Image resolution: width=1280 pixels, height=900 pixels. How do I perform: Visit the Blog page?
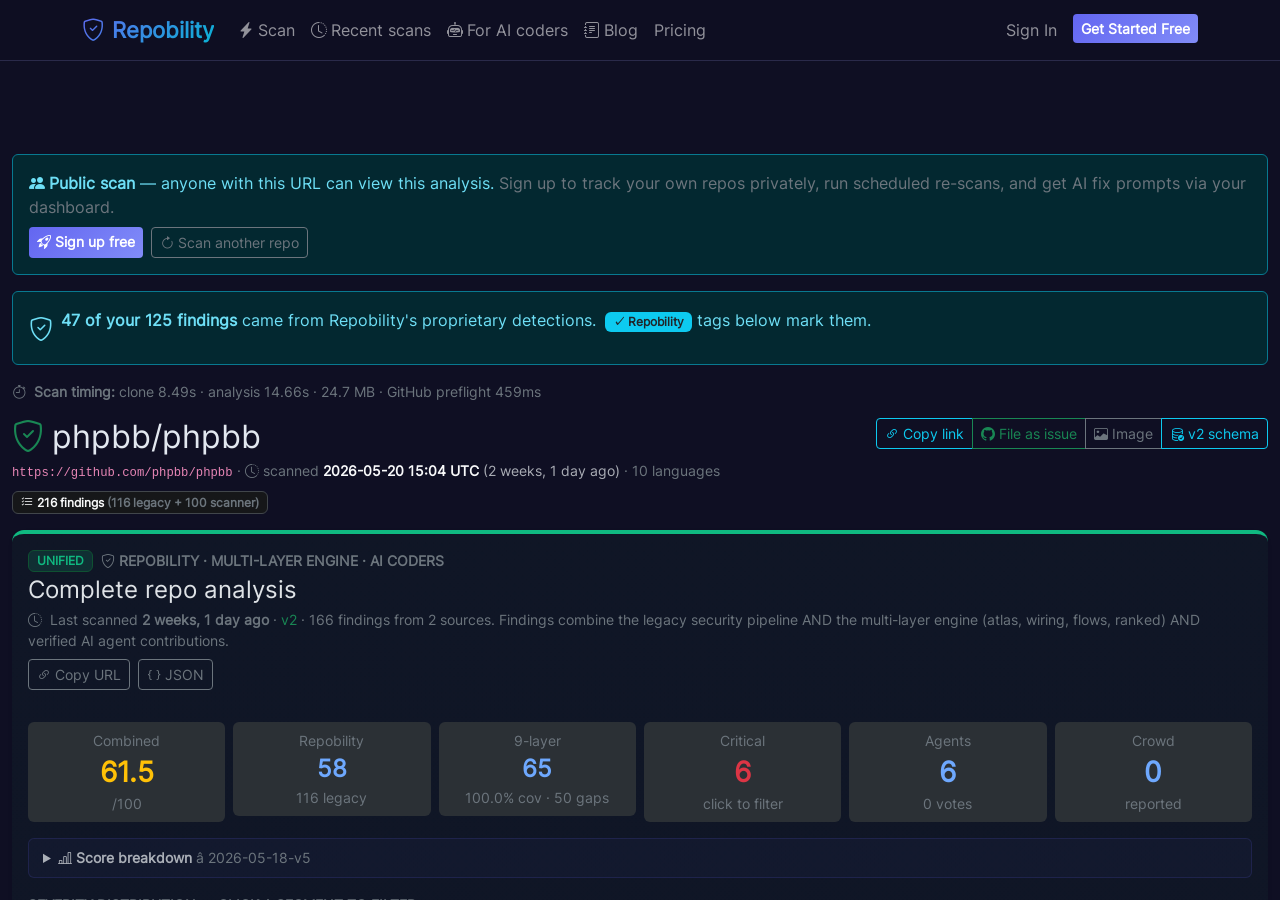611,30
